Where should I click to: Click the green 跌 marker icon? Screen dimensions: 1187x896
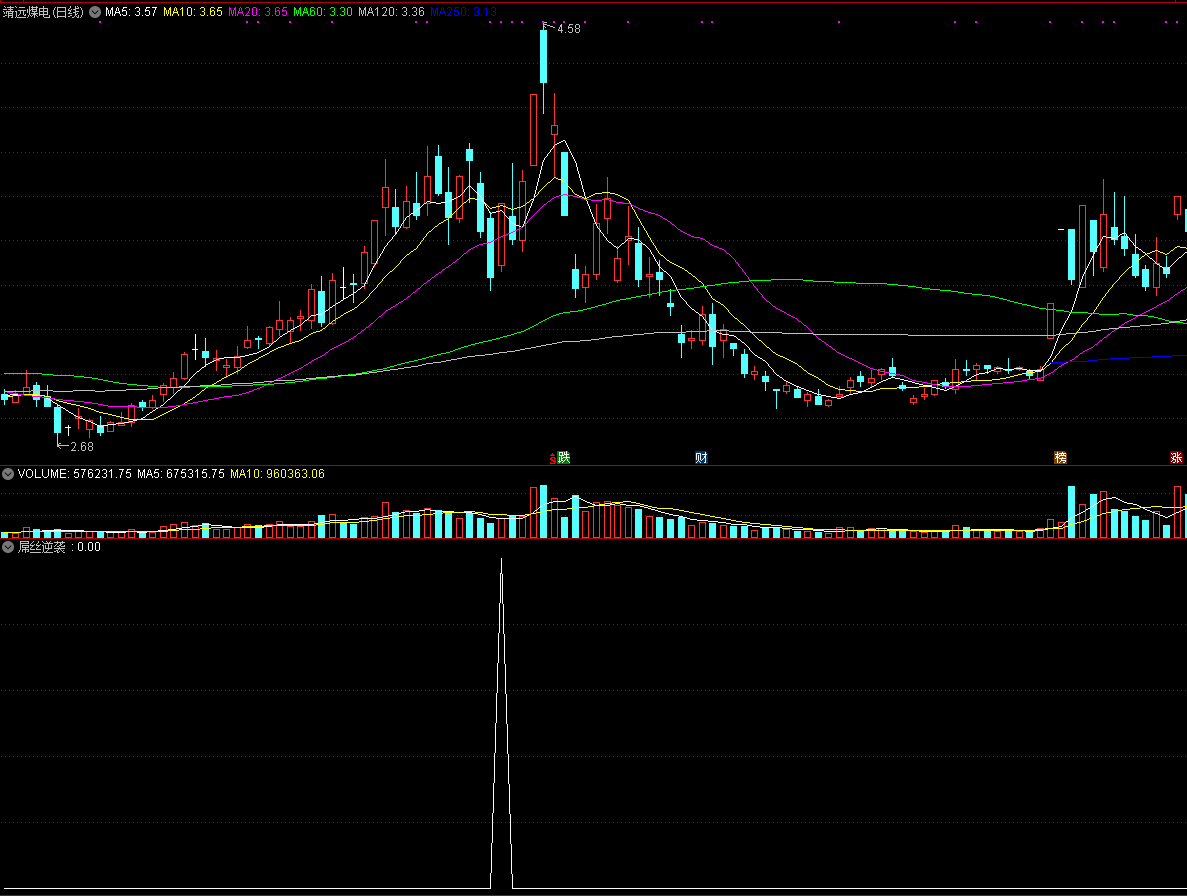[x=564, y=457]
